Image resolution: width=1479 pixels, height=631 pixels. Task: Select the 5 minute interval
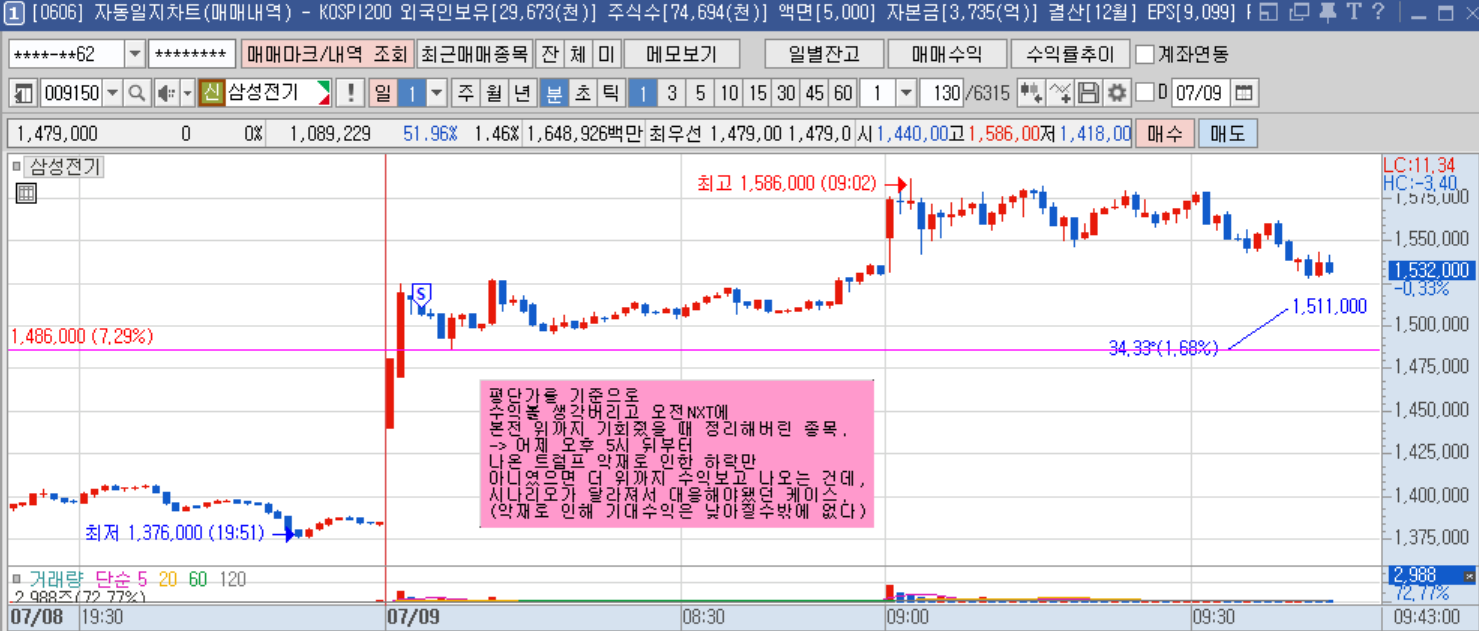pos(700,93)
